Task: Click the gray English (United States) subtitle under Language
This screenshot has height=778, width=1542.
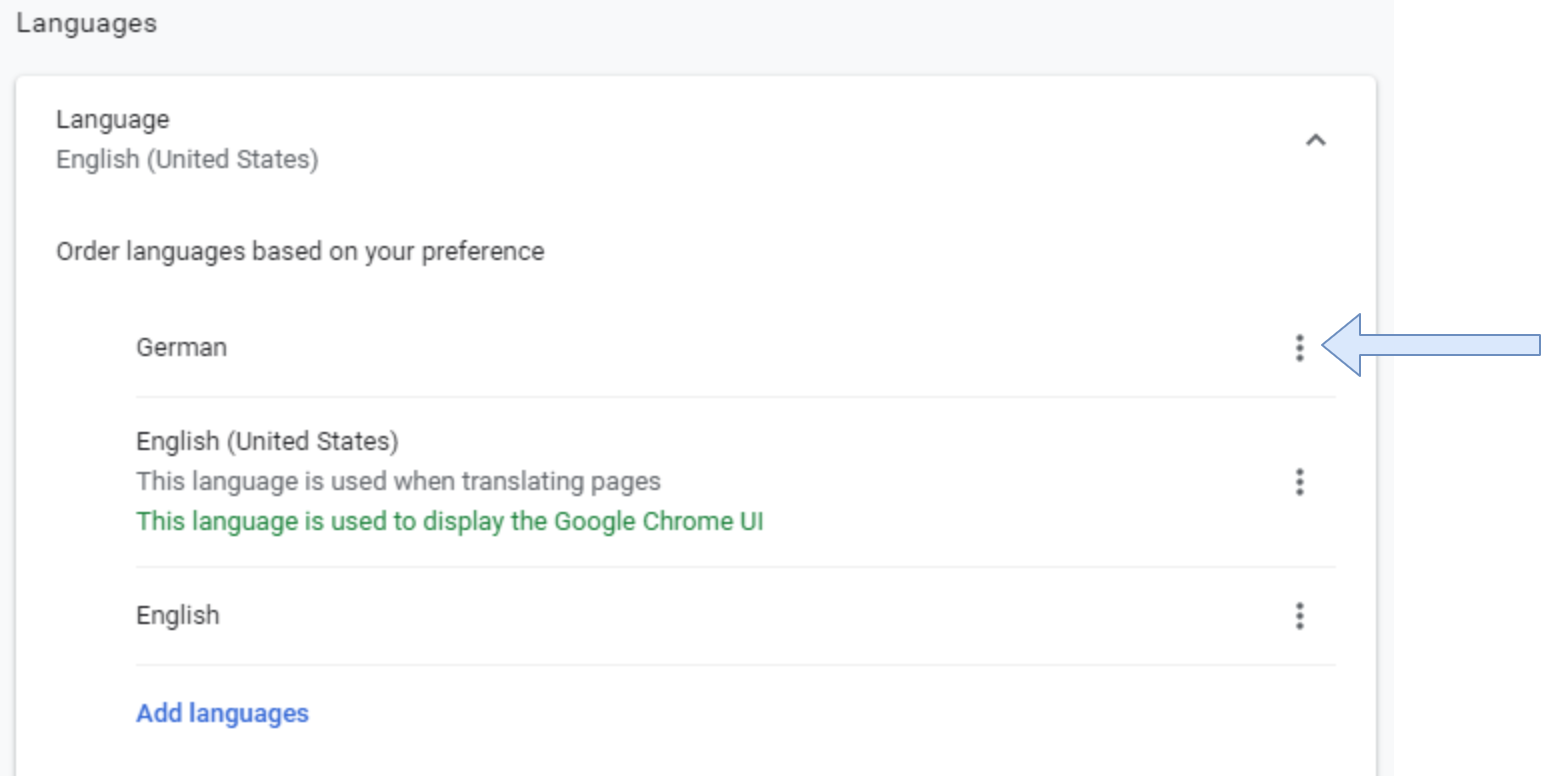Action: tap(187, 159)
